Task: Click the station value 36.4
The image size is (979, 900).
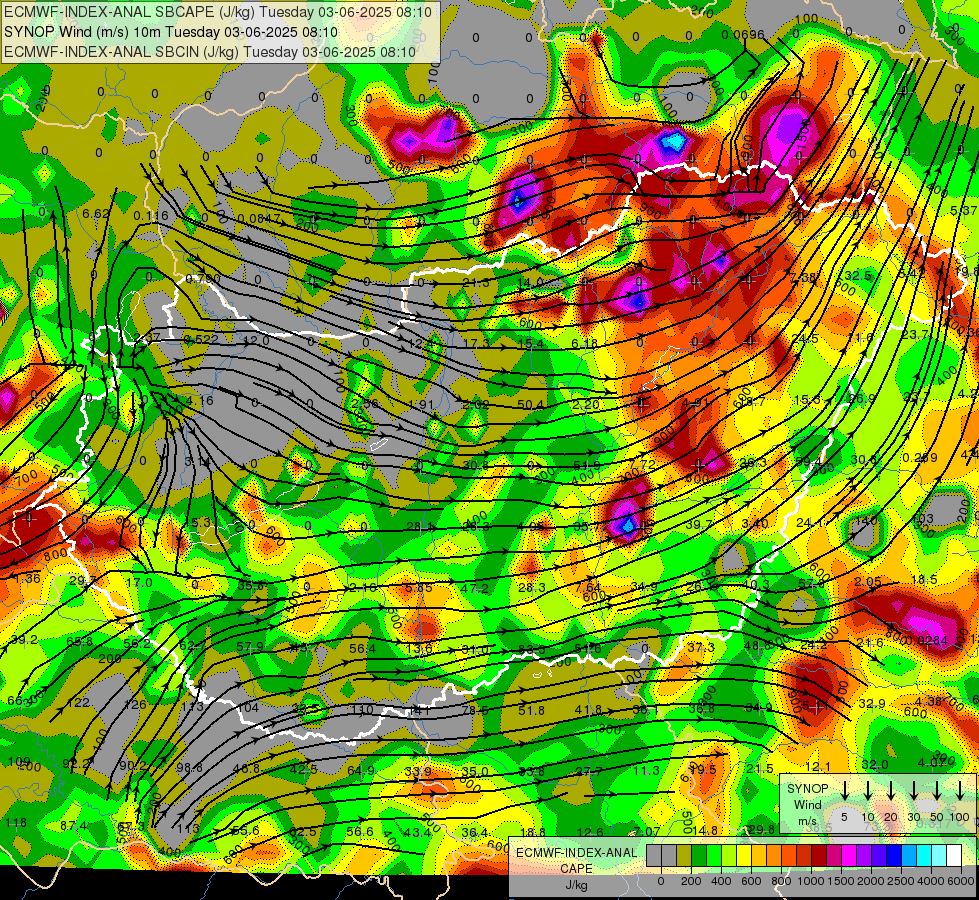Action: pos(475,832)
